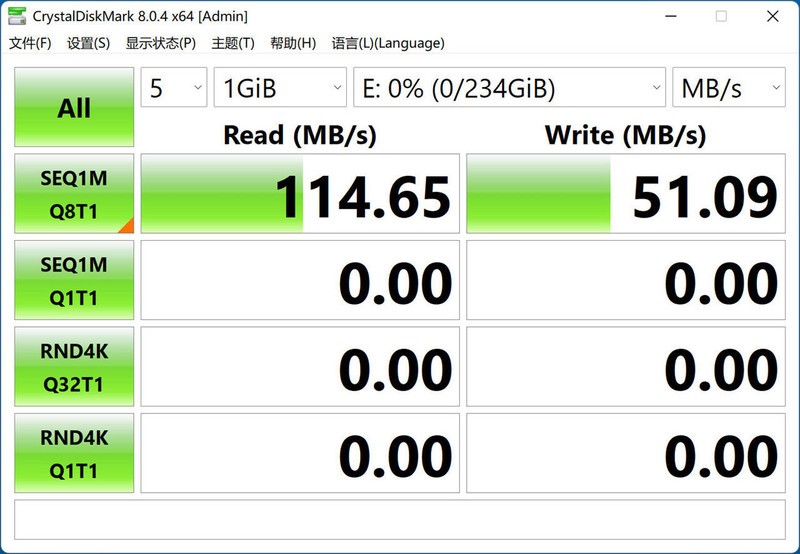Click the RND4K Q1T1 read value 0.00
This screenshot has height=554, width=800.
pyautogui.click(x=300, y=453)
